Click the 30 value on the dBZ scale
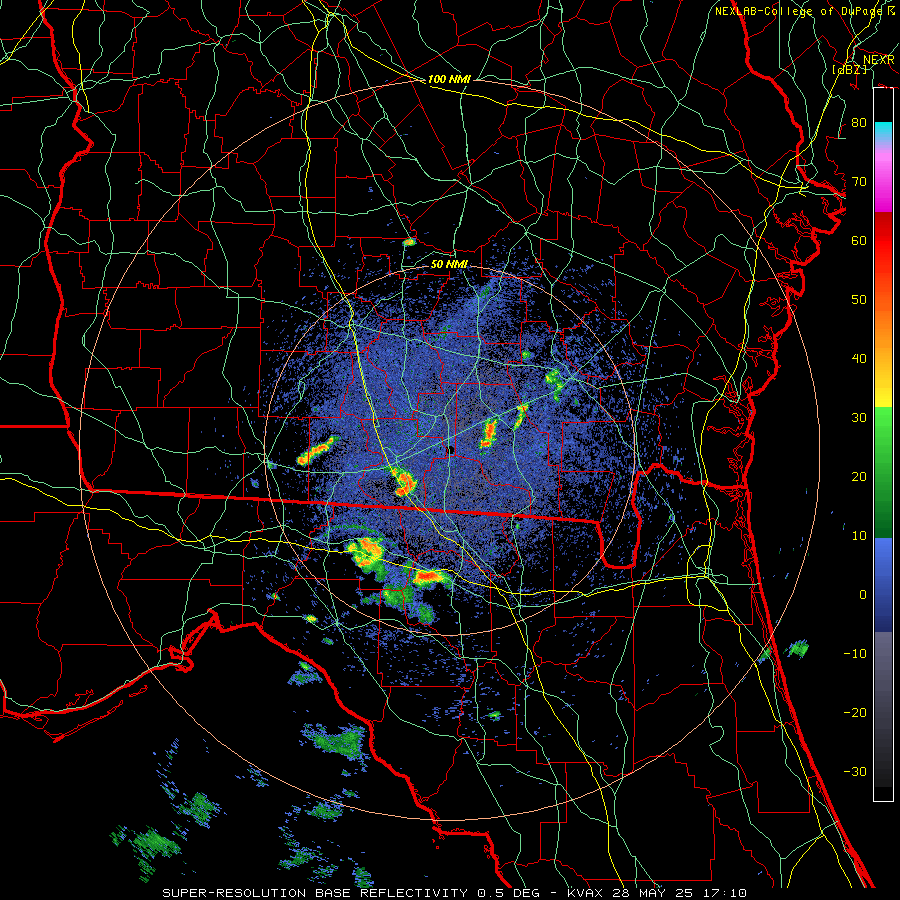 859,418
